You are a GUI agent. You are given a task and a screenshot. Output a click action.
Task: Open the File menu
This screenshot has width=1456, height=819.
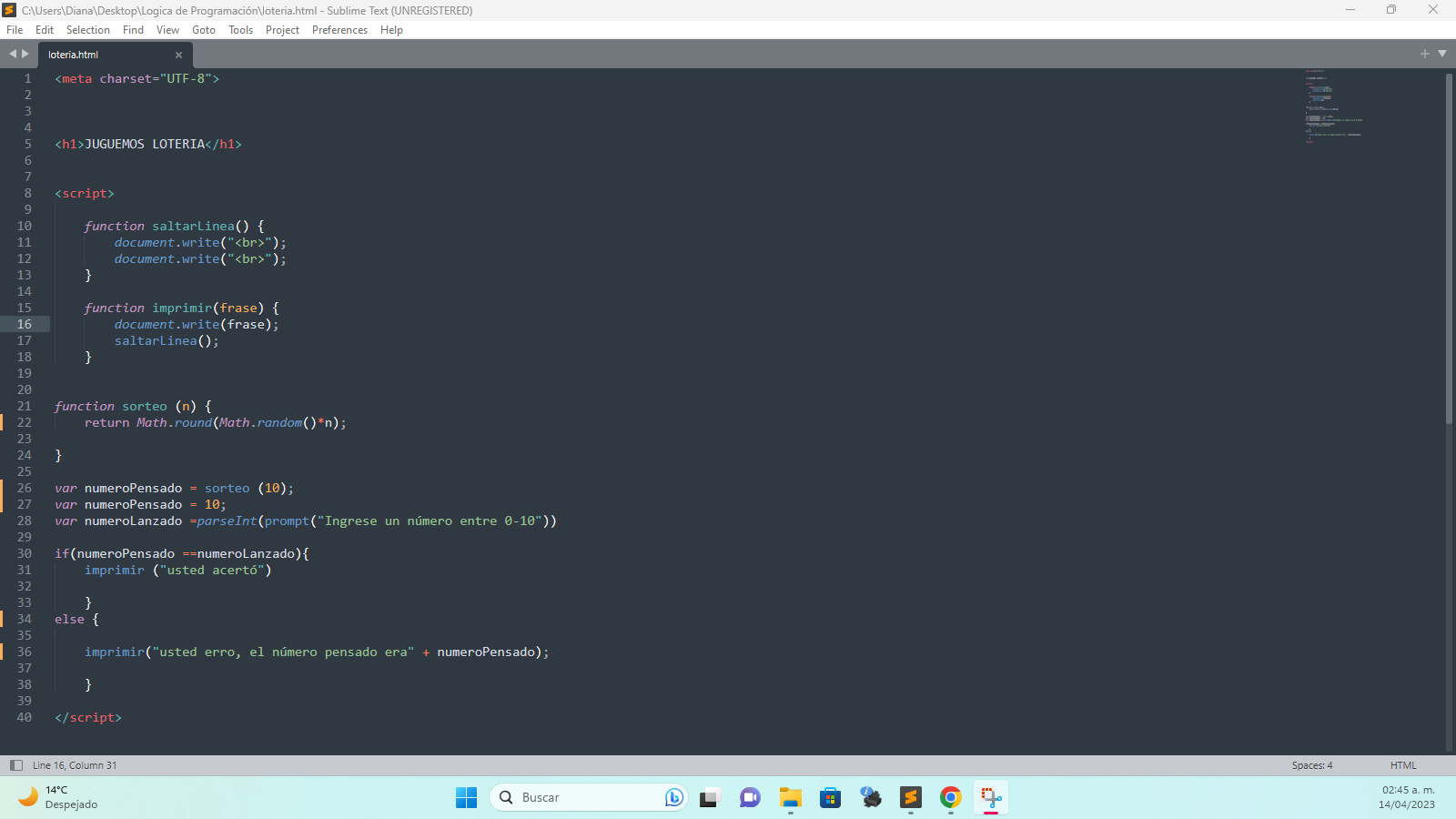[x=15, y=30]
